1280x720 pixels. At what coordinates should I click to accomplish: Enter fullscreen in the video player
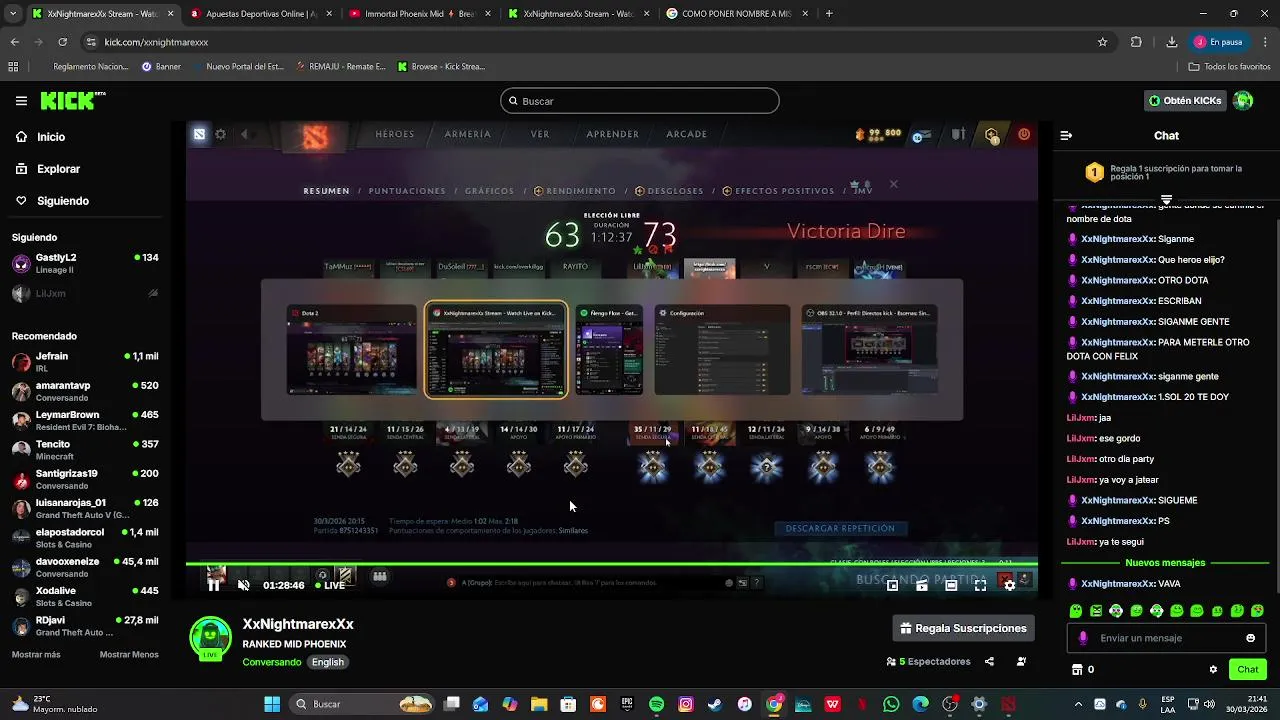click(x=980, y=585)
